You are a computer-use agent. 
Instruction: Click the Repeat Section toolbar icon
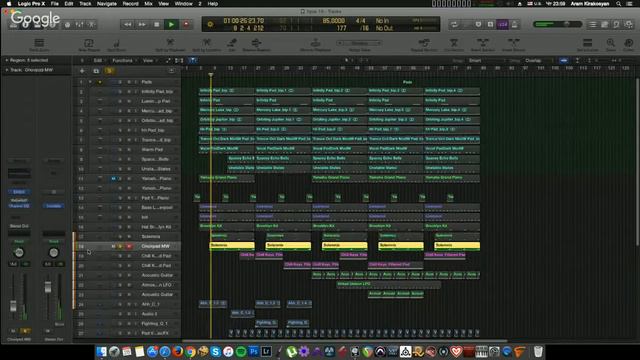424,44
